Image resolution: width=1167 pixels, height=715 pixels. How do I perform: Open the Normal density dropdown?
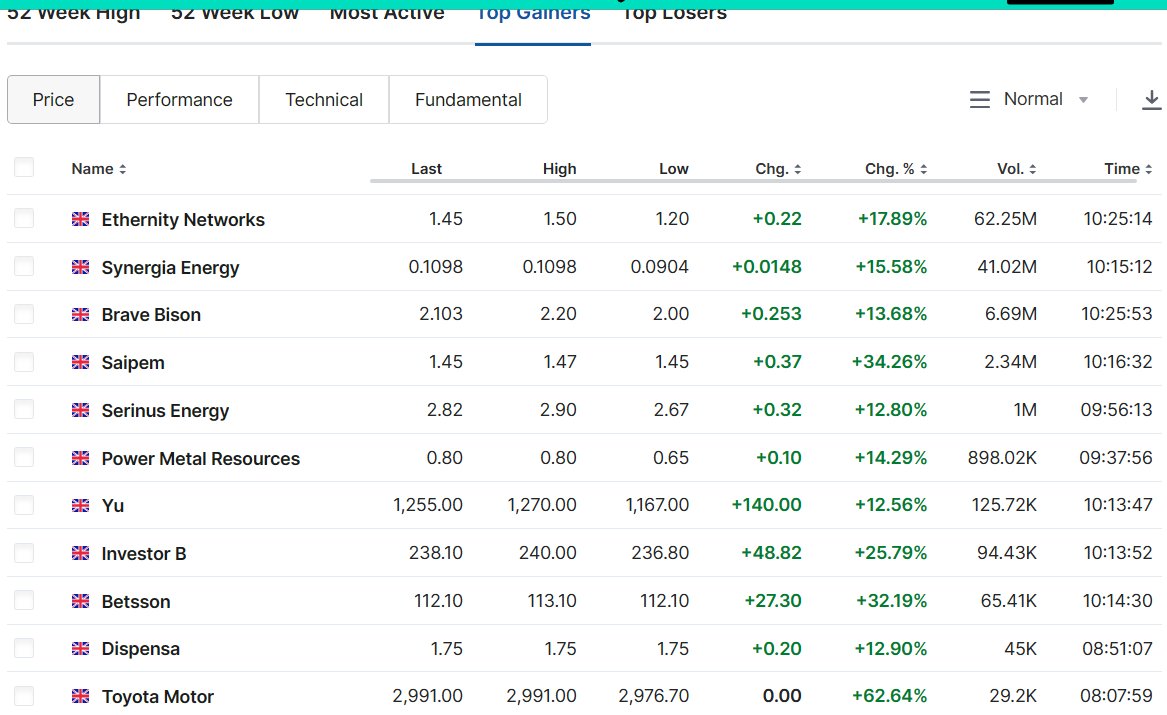(x=1030, y=99)
